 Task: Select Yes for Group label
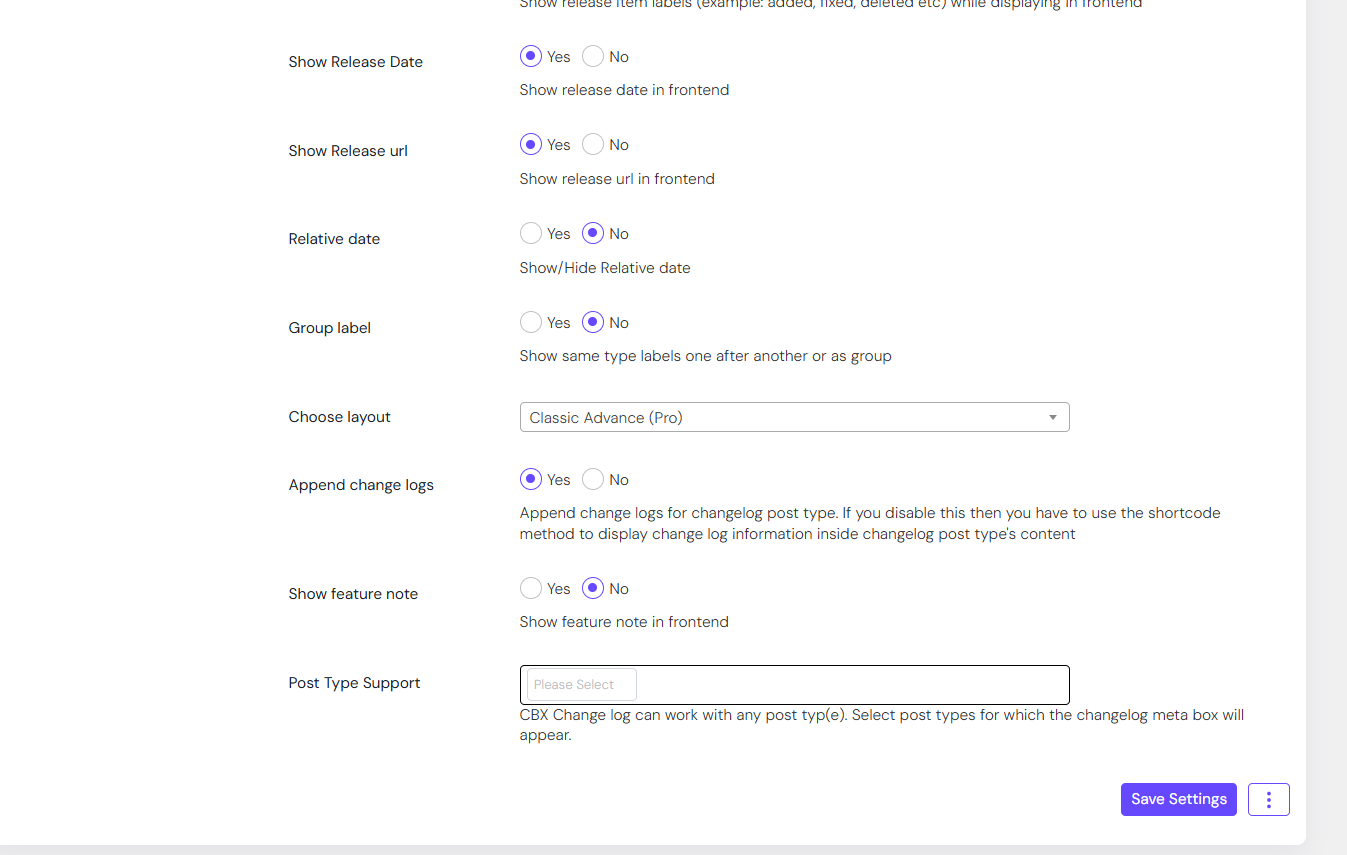click(x=531, y=322)
